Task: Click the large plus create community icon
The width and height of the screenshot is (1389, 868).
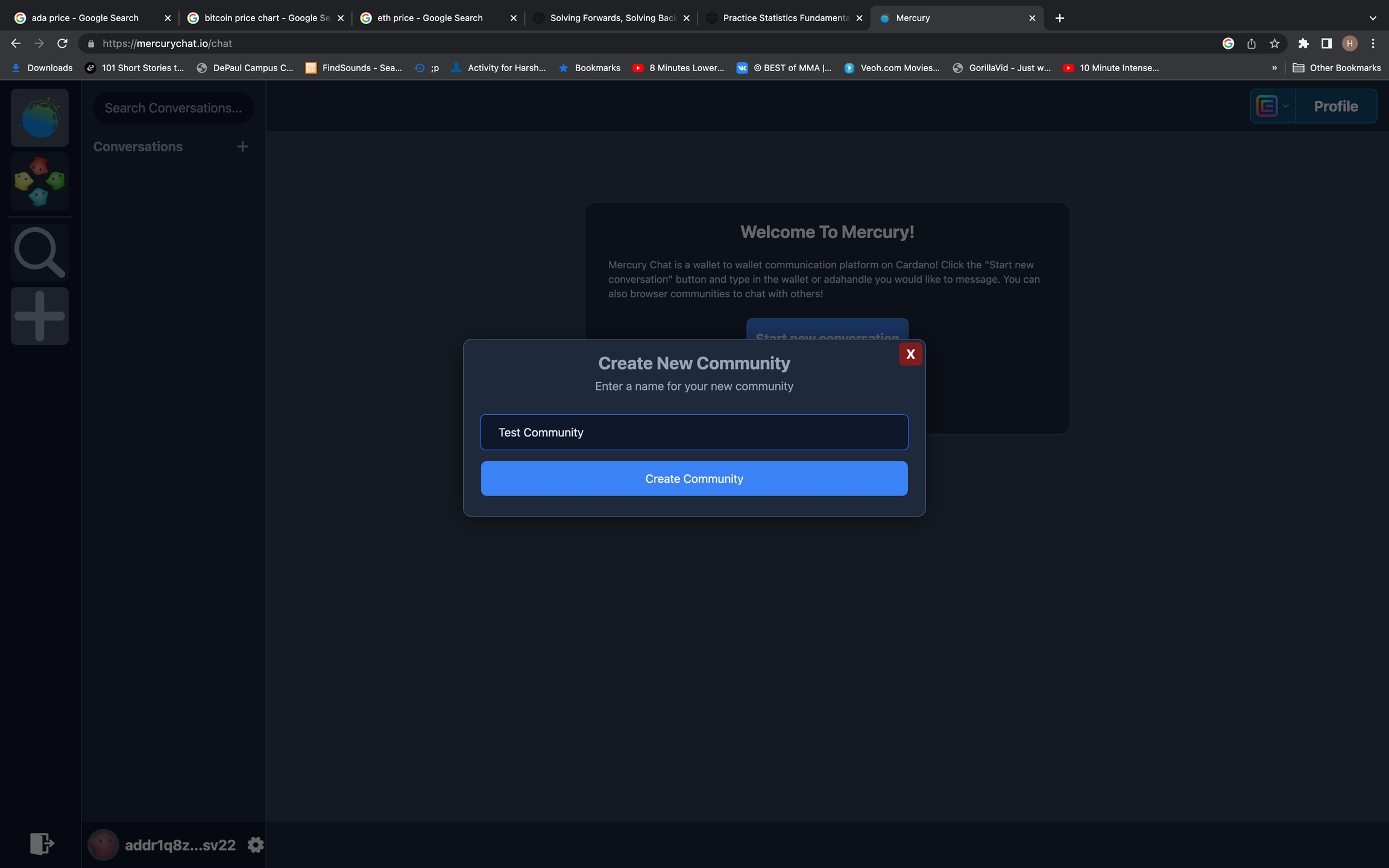Action: click(x=40, y=316)
